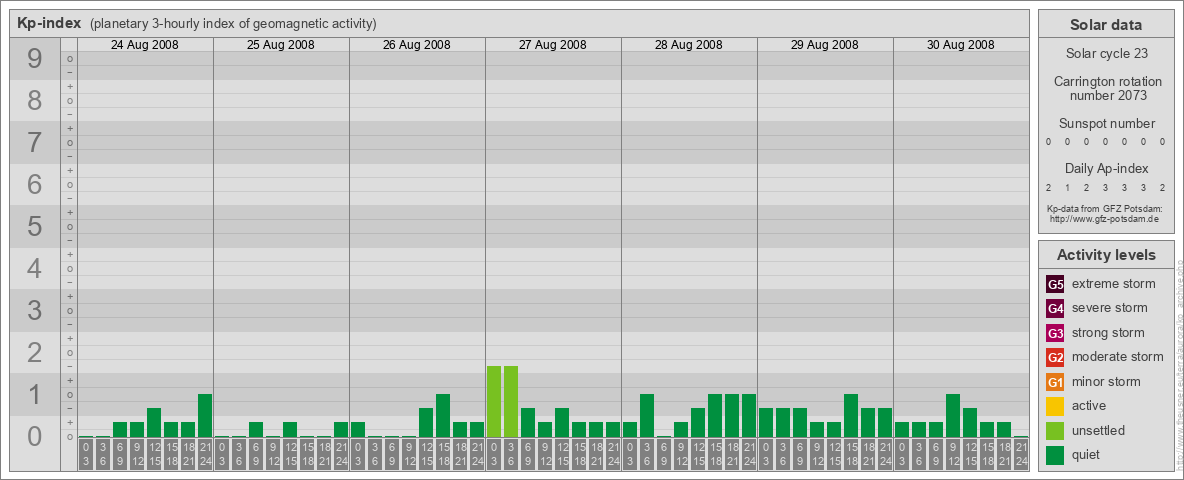The width and height of the screenshot is (1184, 480).
Task: Click the yellow active level swatch
Action: click(x=1055, y=406)
